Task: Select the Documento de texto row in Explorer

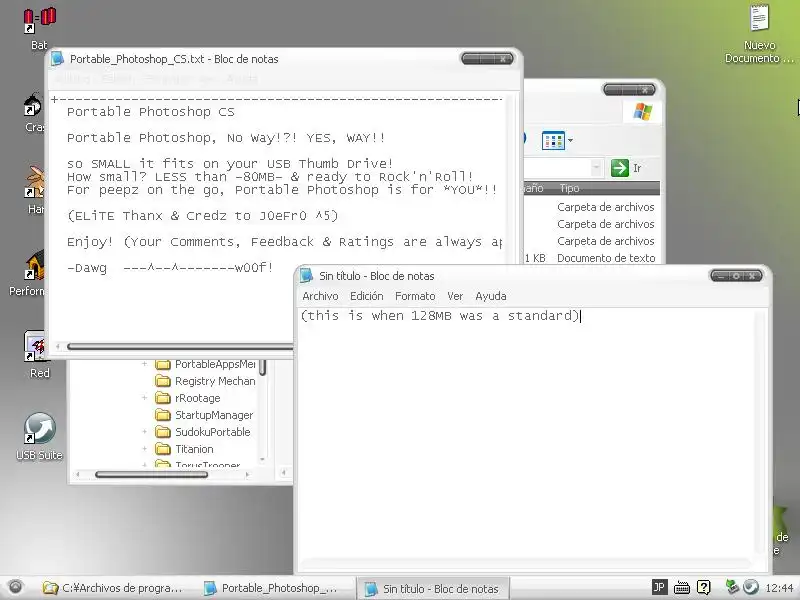Action: 606,258
